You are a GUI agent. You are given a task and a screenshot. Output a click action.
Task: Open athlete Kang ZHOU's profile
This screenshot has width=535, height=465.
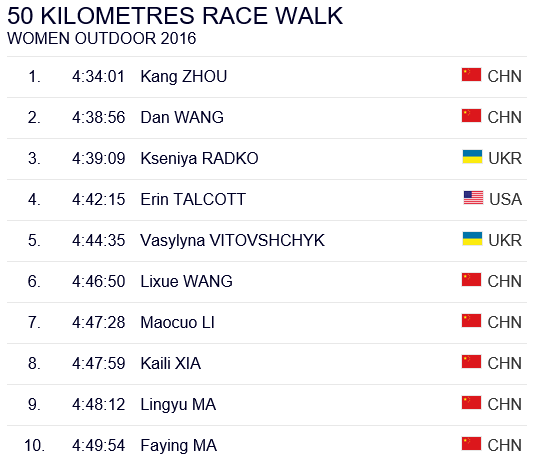184,76
